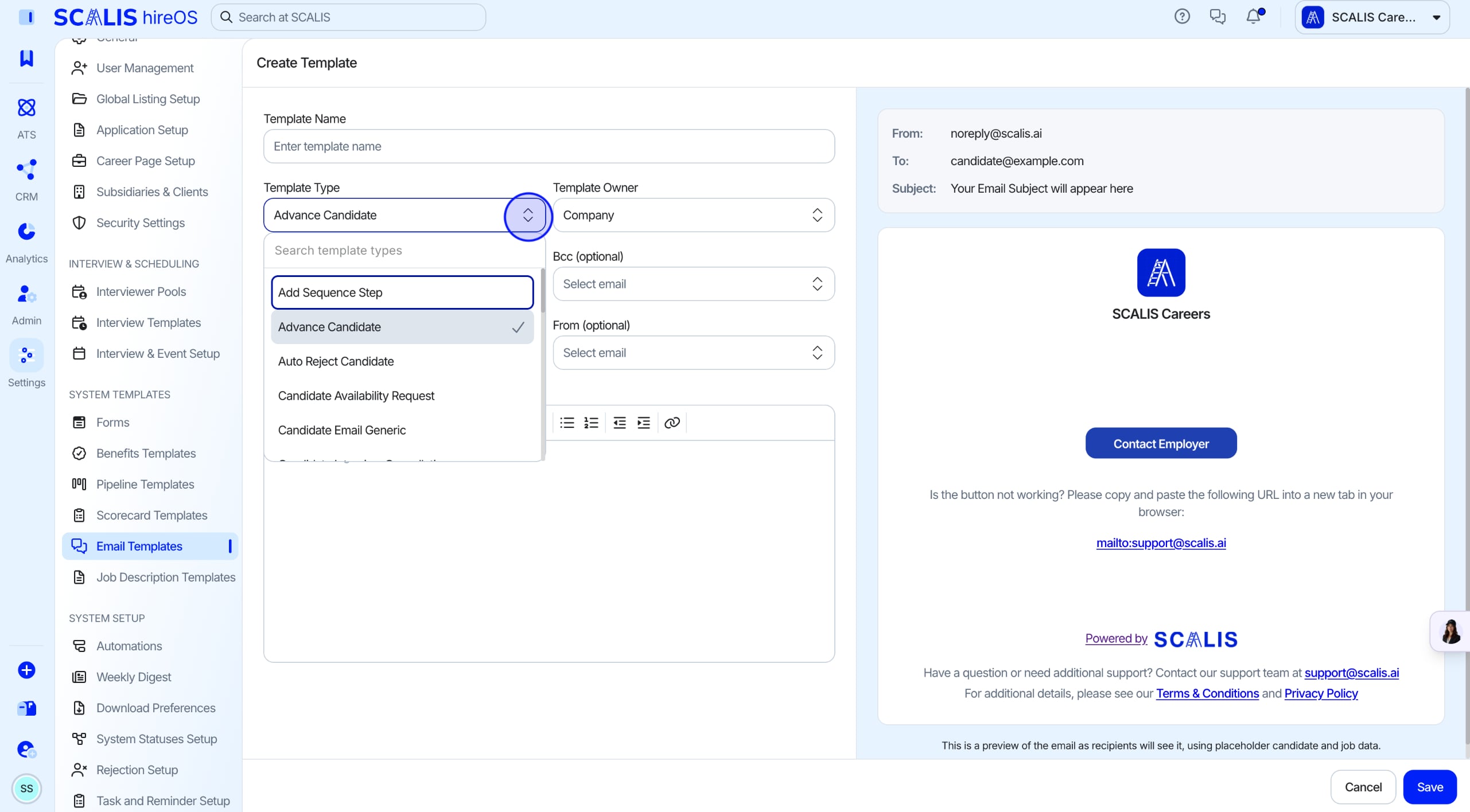Image resolution: width=1470 pixels, height=812 pixels.
Task: Open the Analytics module
Action: click(26, 242)
